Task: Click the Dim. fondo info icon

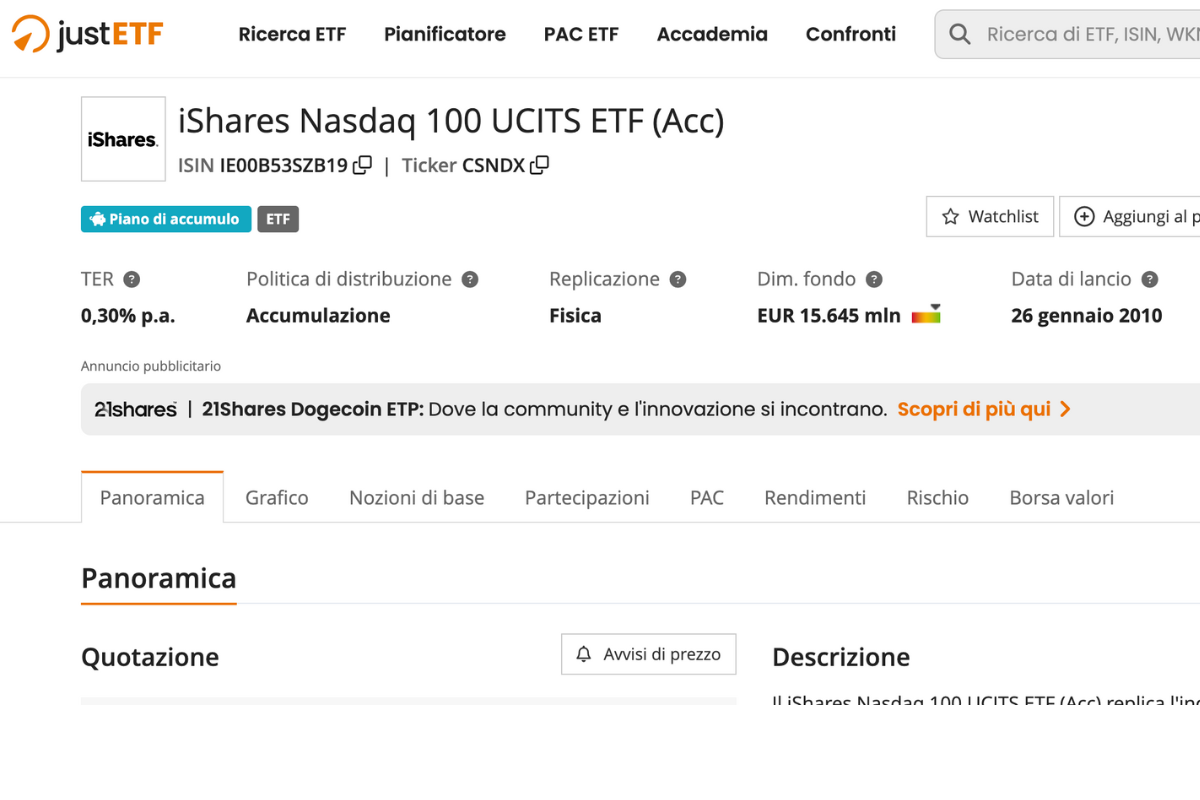Action: pyautogui.click(x=874, y=280)
